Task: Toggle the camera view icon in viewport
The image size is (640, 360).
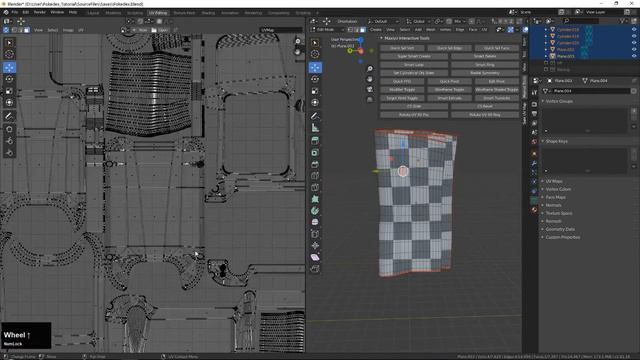Action: pyautogui.click(x=370, y=89)
